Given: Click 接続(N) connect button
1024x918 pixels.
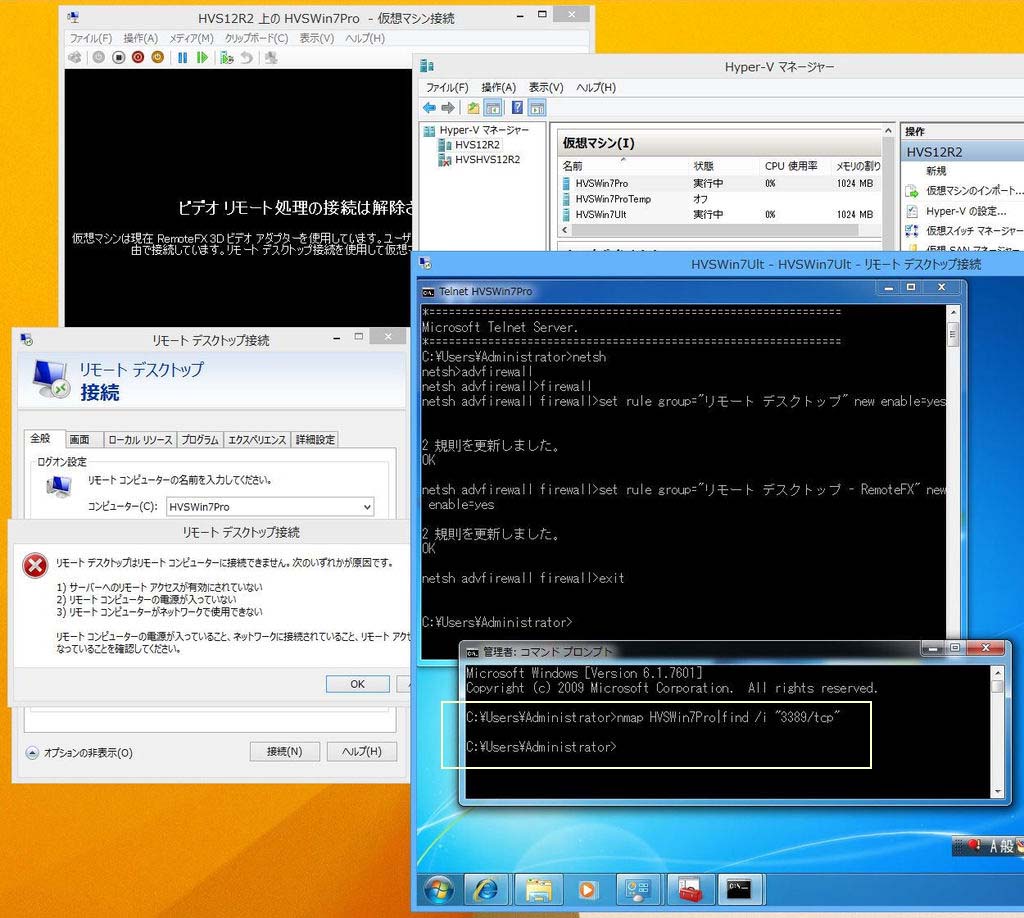Looking at the screenshot, I should pos(285,752).
